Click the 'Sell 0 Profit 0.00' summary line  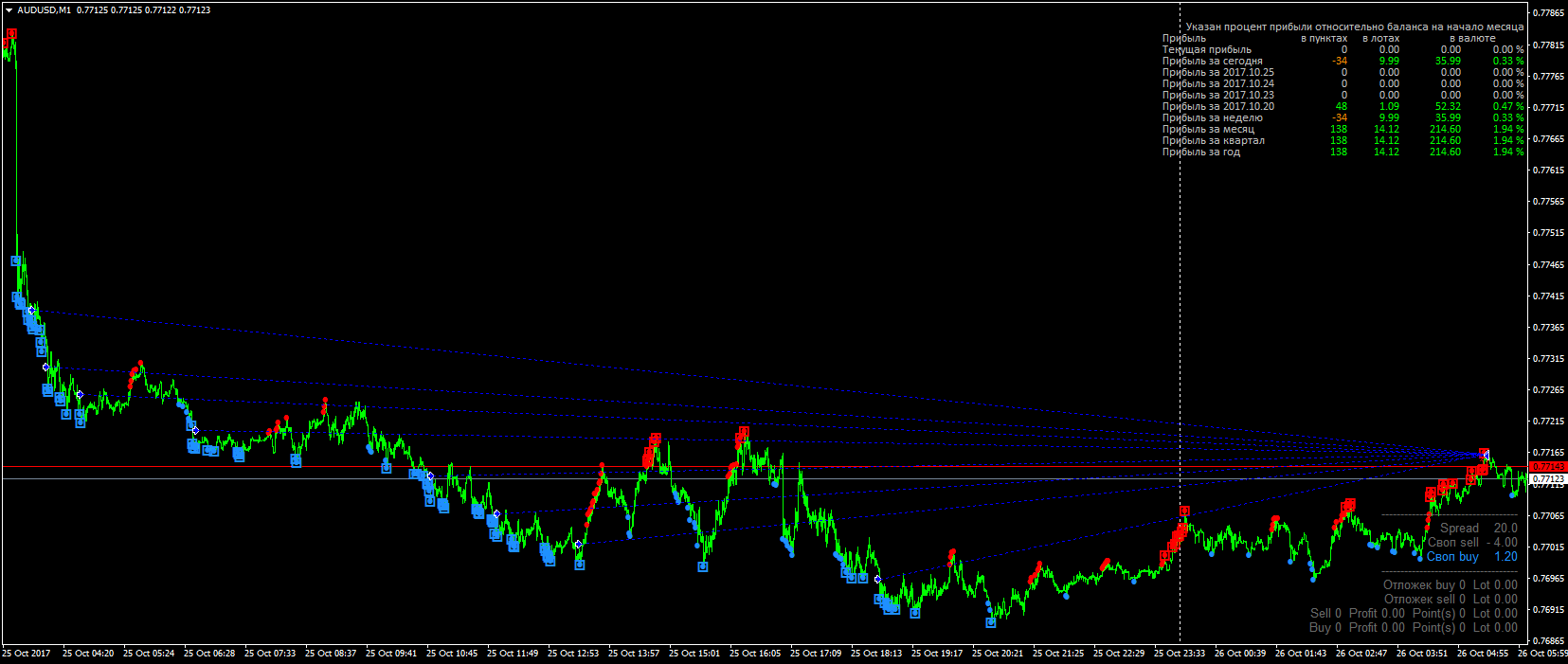click(x=1414, y=613)
